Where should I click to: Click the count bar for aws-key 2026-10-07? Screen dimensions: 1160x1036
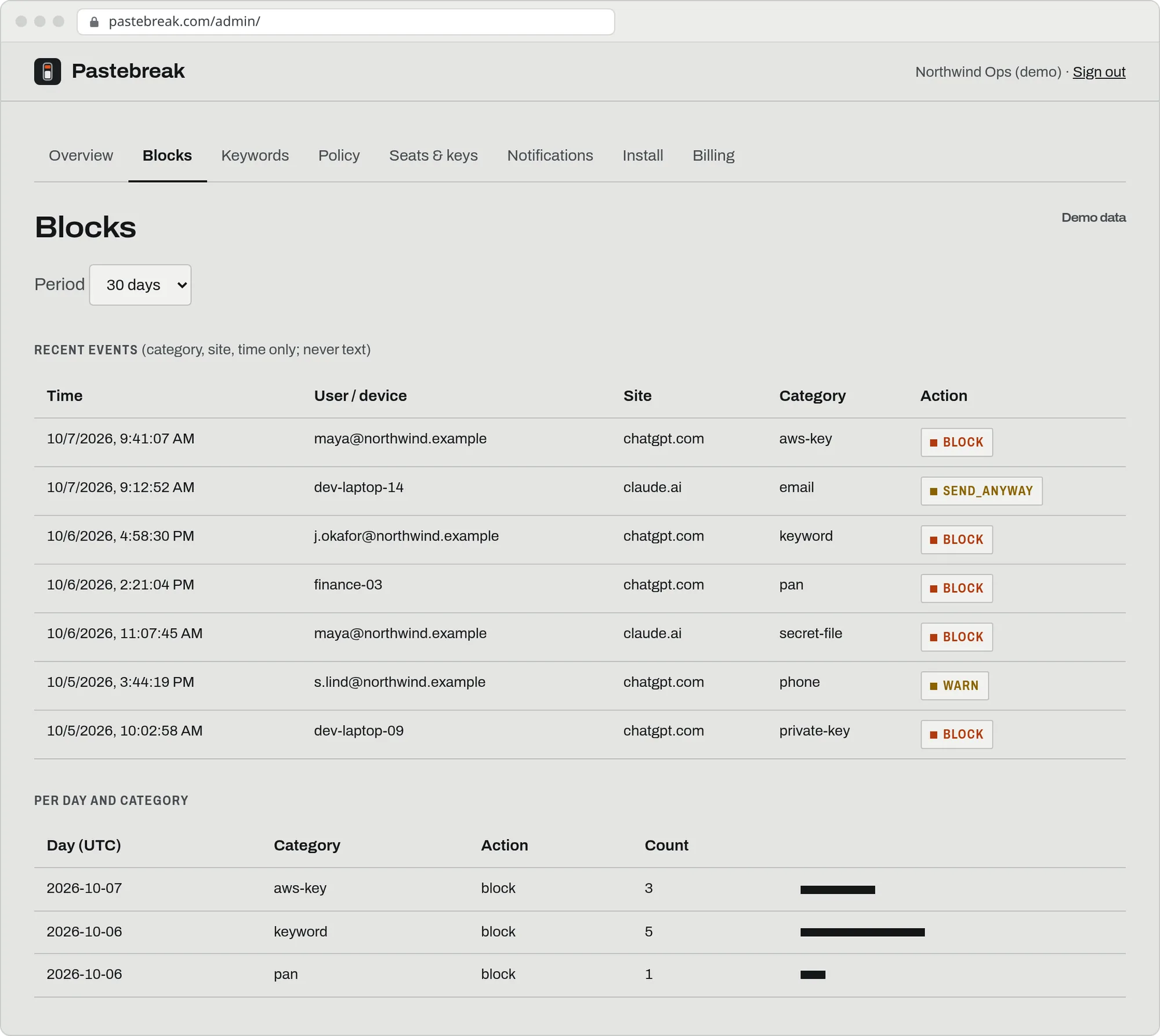point(838,890)
